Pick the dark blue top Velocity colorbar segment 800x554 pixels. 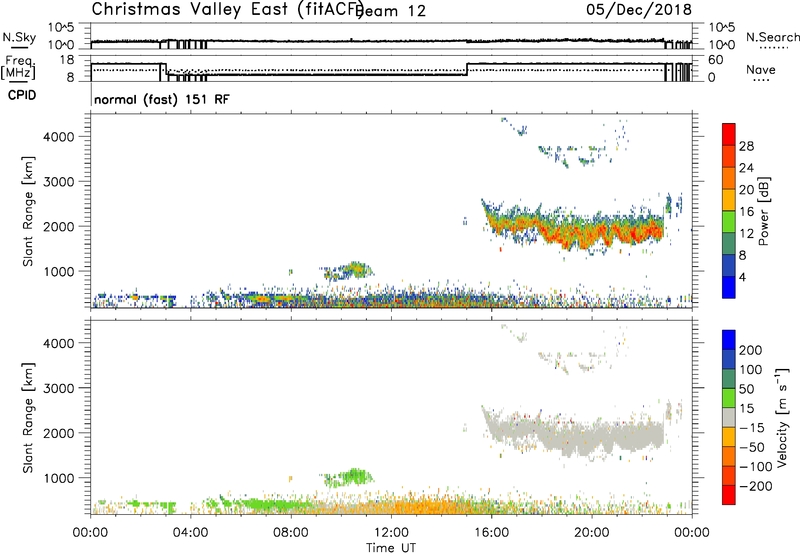click(x=729, y=340)
